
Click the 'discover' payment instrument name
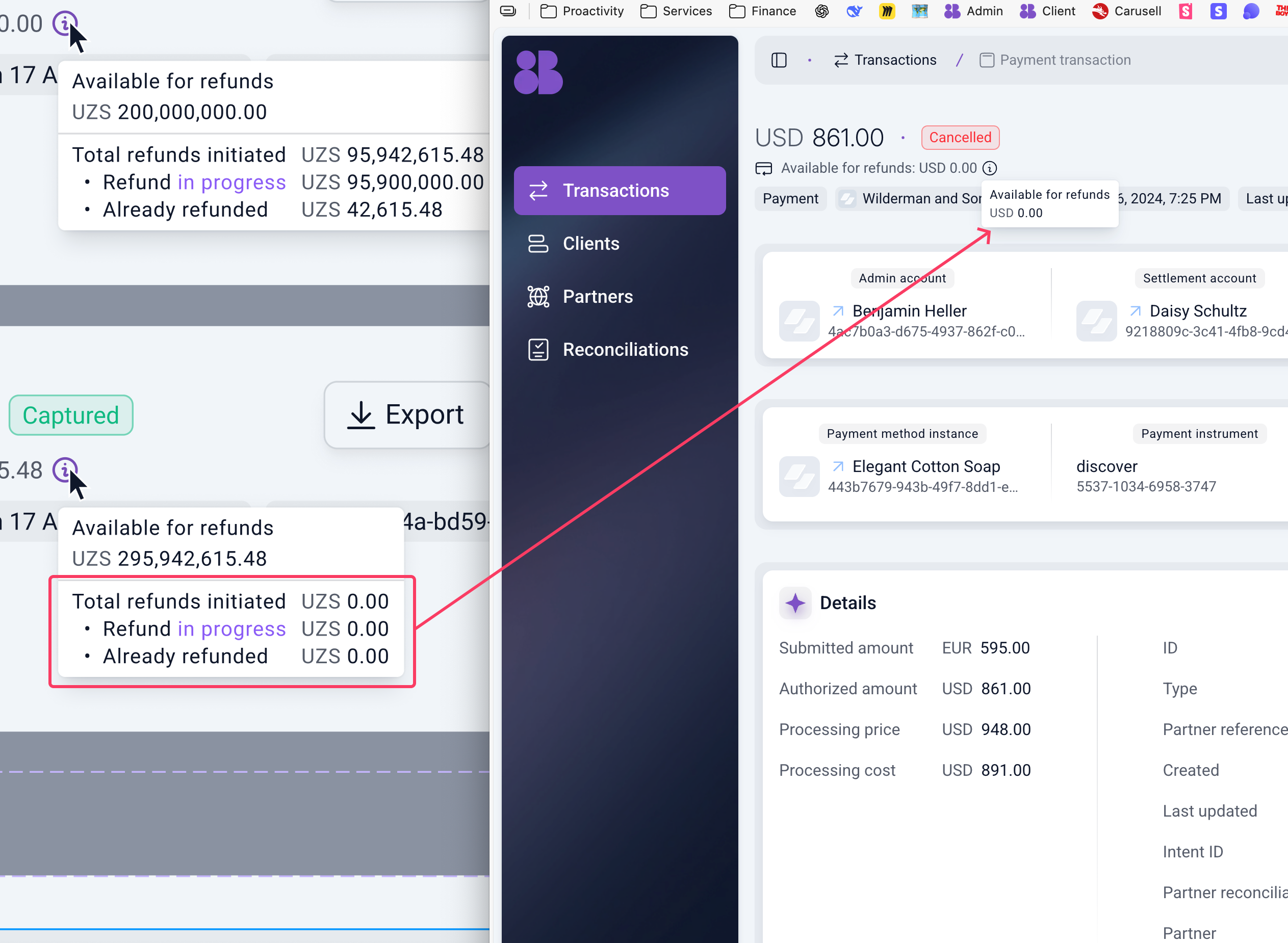1106,466
